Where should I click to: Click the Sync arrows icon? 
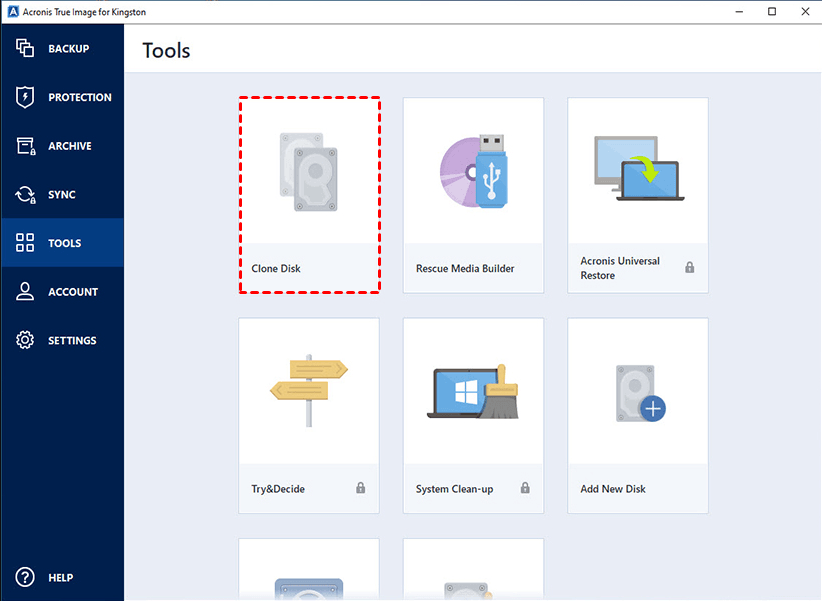(x=22, y=194)
